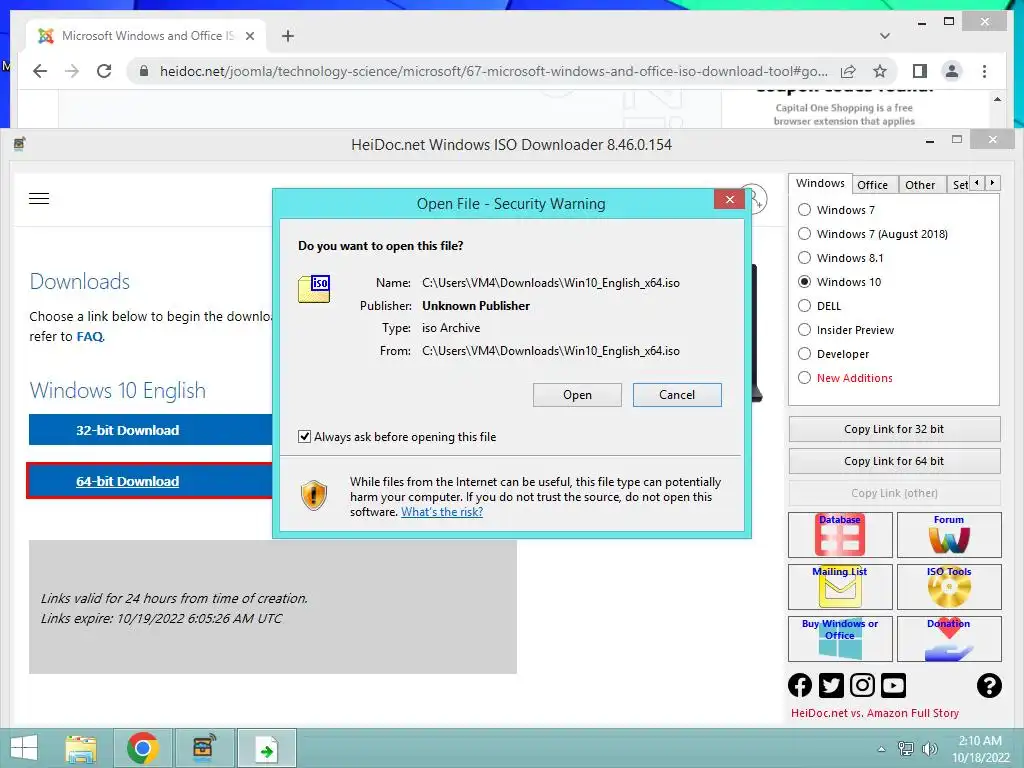Click the share page icon in address bar
This screenshot has width=1024, height=768.
(x=848, y=71)
